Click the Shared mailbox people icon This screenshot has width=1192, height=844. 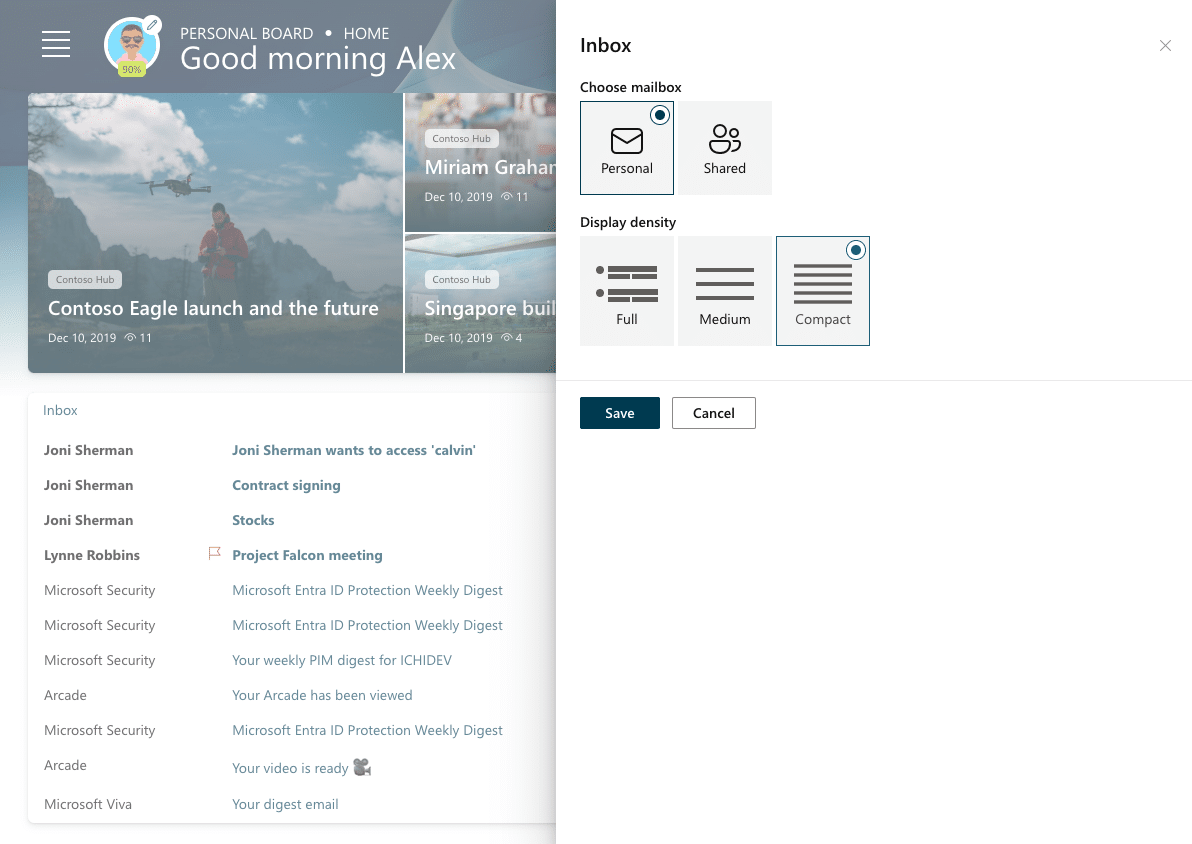tap(724, 141)
